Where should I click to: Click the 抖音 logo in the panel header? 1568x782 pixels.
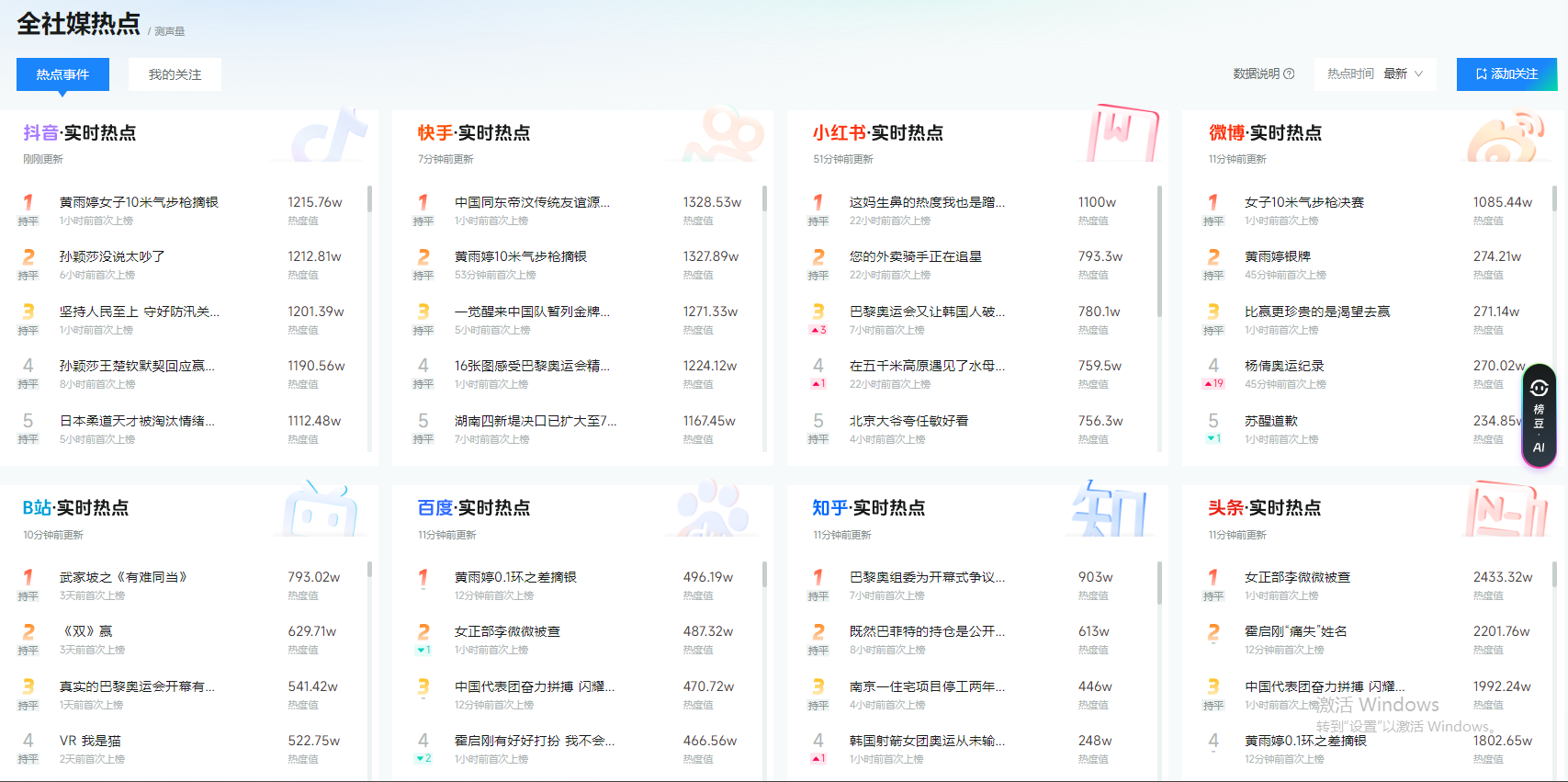coord(331,135)
